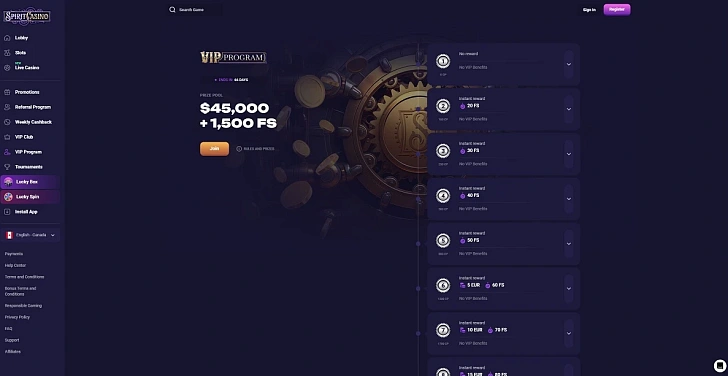Click the Sign In link
This screenshot has height=376, width=728.
tap(589, 10)
